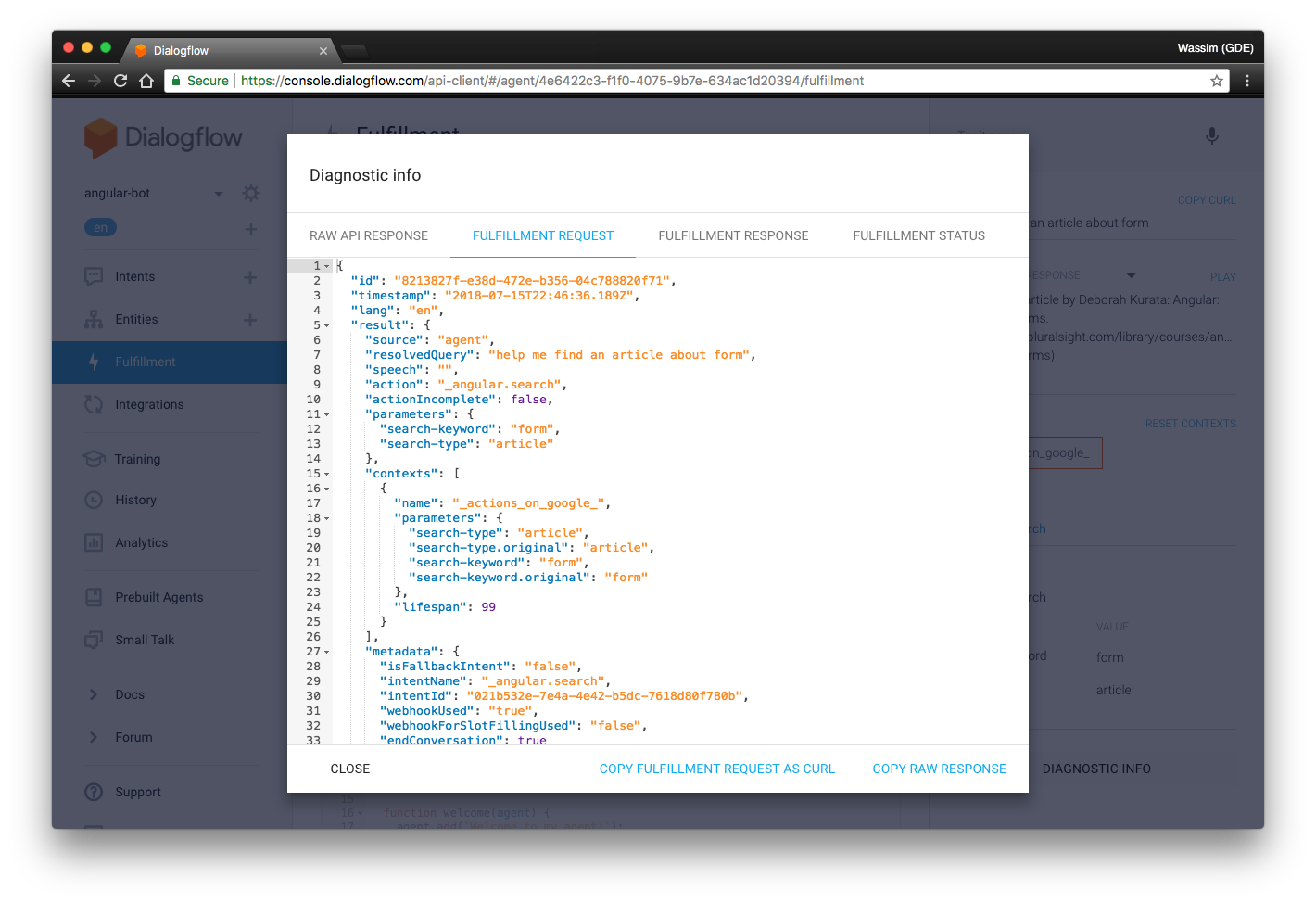The width and height of the screenshot is (1316, 903).
Task: Click the microphone icon in test console
Action: (1212, 136)
